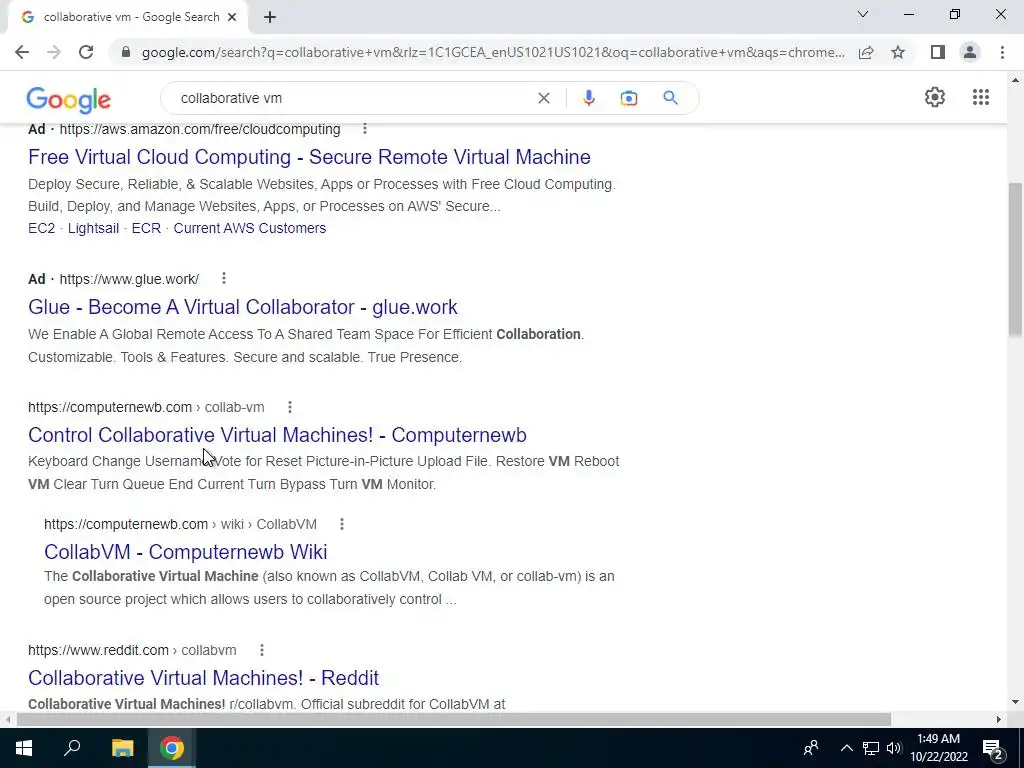Open the AWS ad options menu
Image resolution: width=1024 pixels, height=768 pixels.
click(x=364, y=129)
